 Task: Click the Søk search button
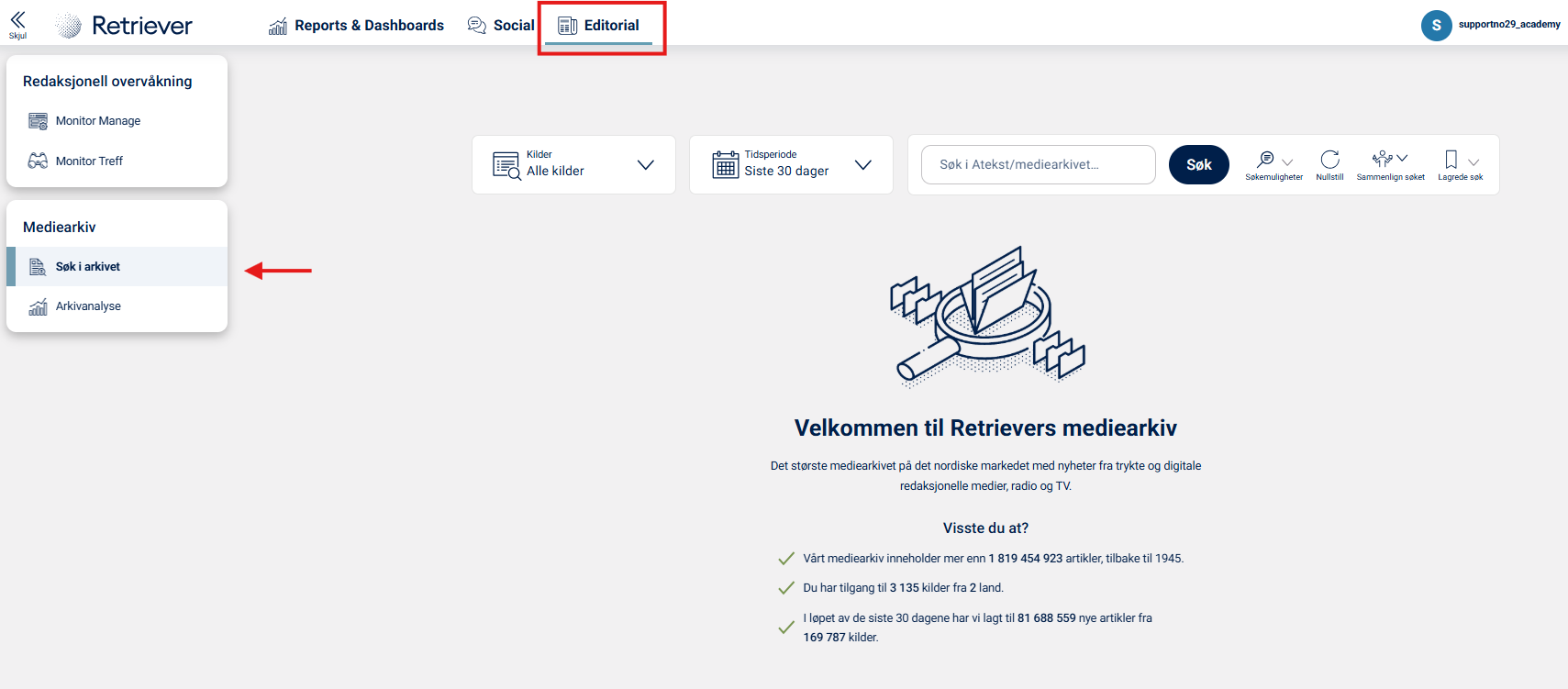[1199, 165]
